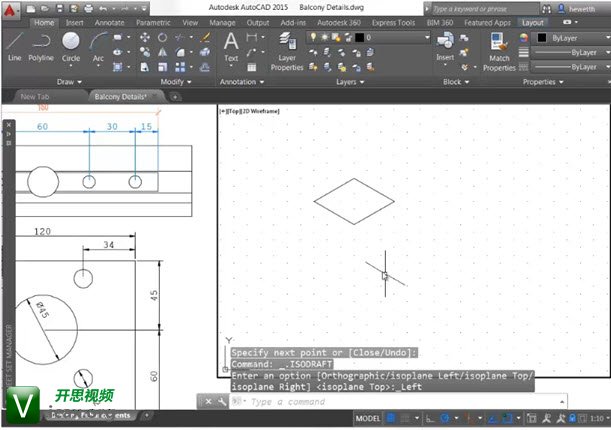Expand the Modify panel dropdown

coord(175,81)
